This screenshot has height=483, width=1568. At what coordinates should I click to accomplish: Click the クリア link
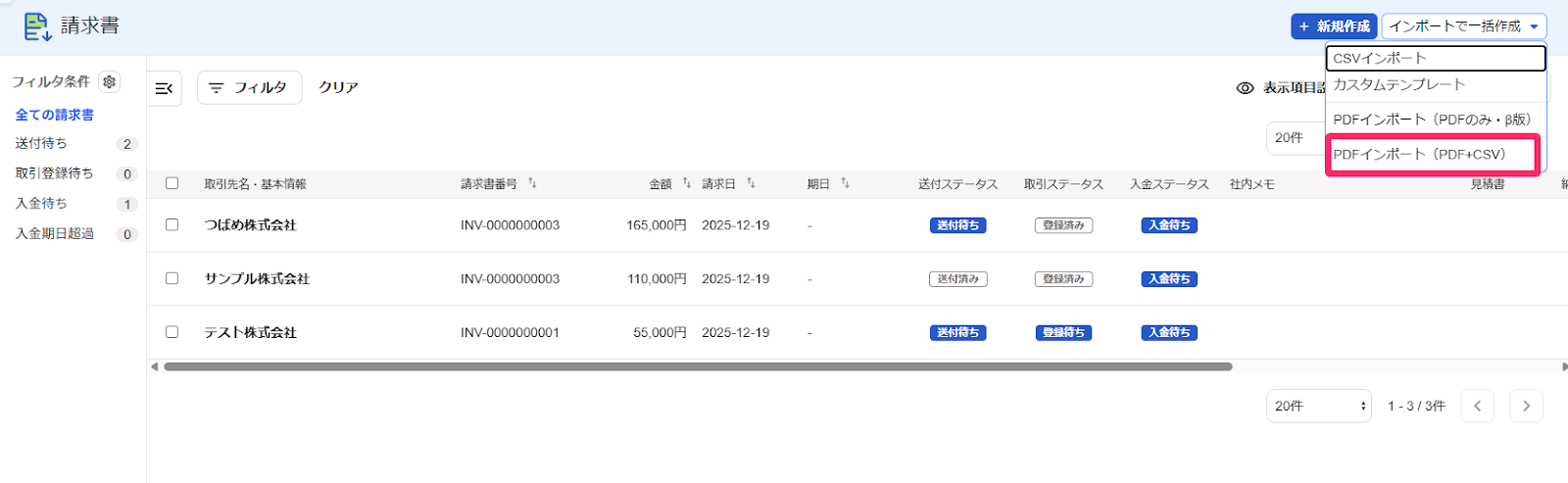coord(338,87)
